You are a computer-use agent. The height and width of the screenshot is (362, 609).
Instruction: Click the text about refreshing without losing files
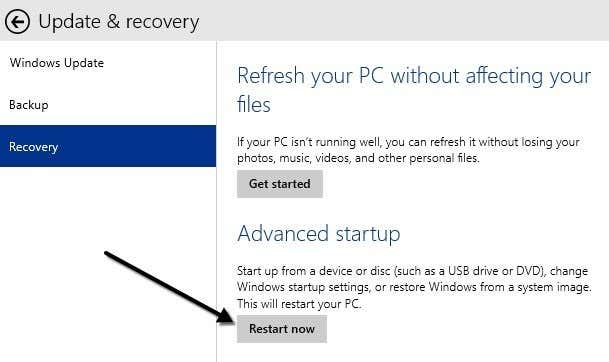click(x=408, y=150)
